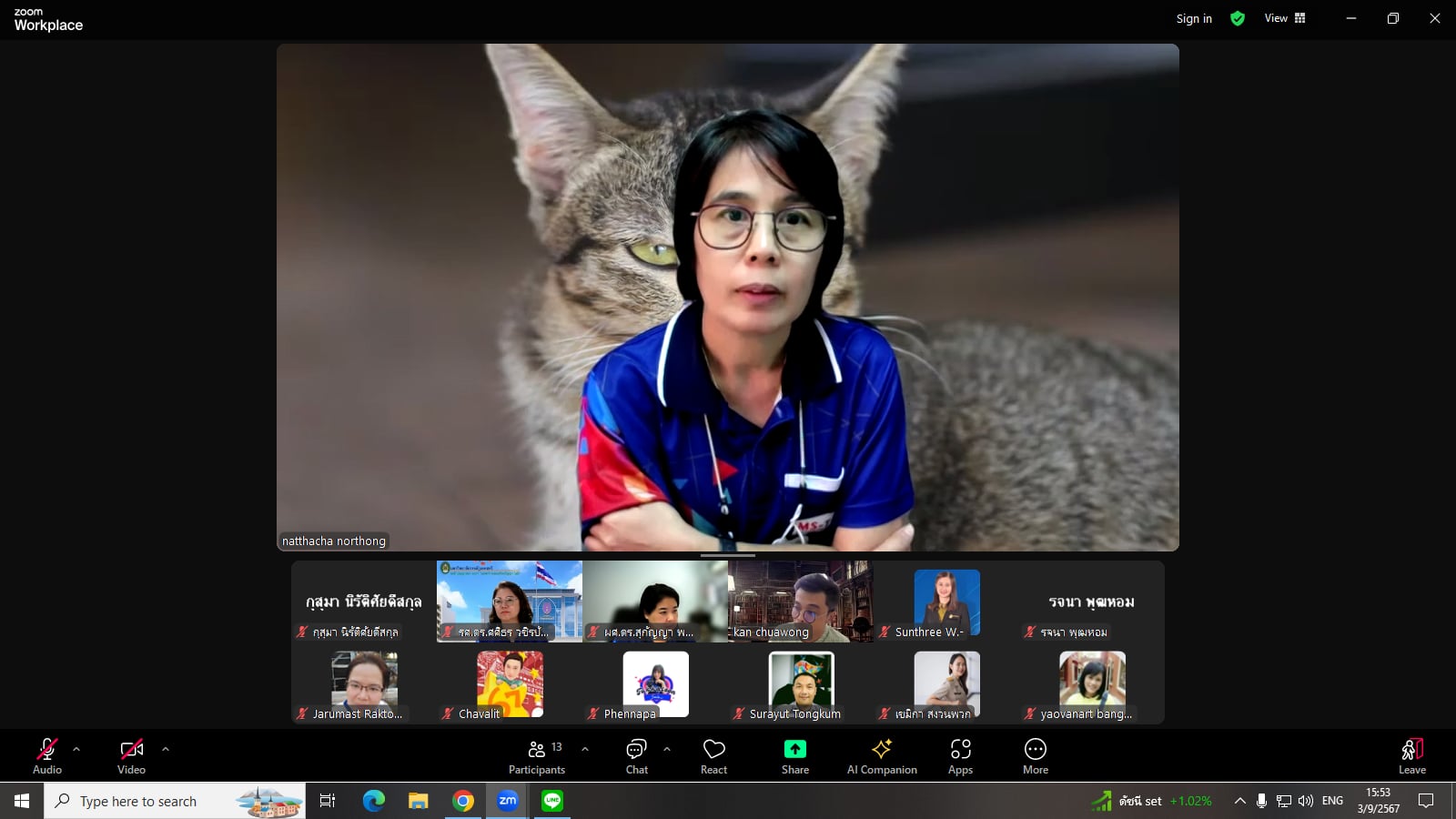1456x819 pixels.
Task: Unmute the microphone with Audio button
Action: (47, 756)
